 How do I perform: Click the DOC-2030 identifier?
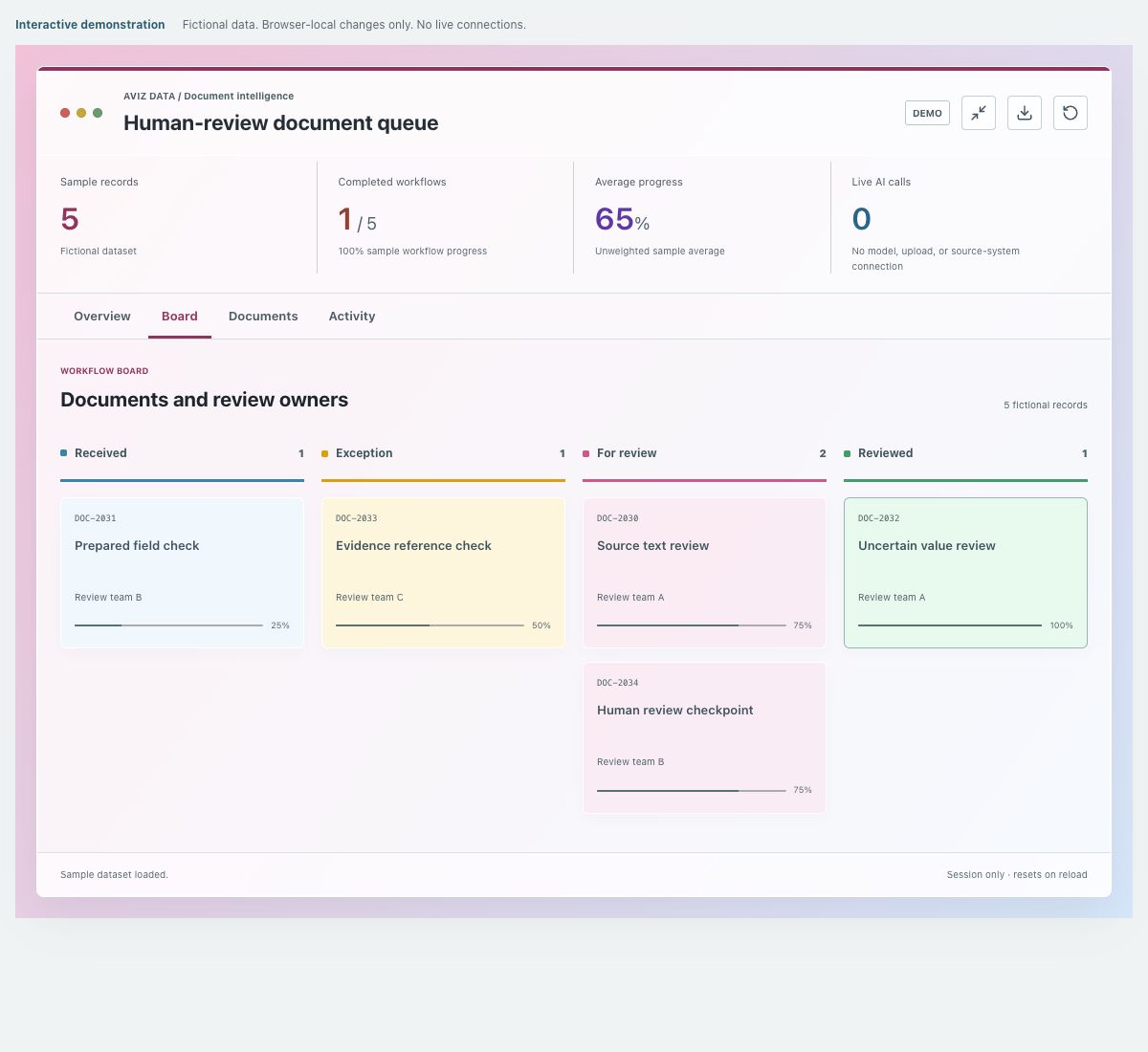pyautogui.click(x=618, y=518)
